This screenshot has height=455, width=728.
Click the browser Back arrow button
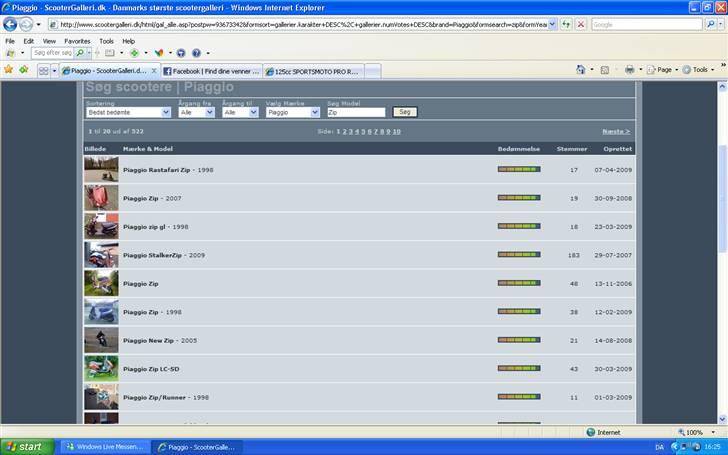11,24
